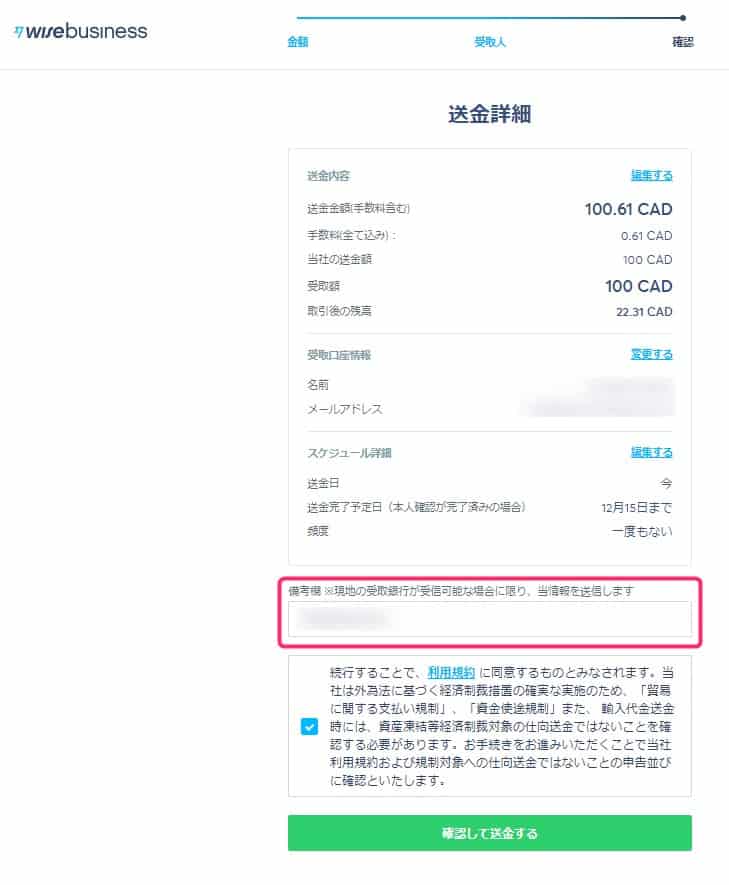
Task: Click into the 備考欄 reference input field
Action: [x=490, y=619]
